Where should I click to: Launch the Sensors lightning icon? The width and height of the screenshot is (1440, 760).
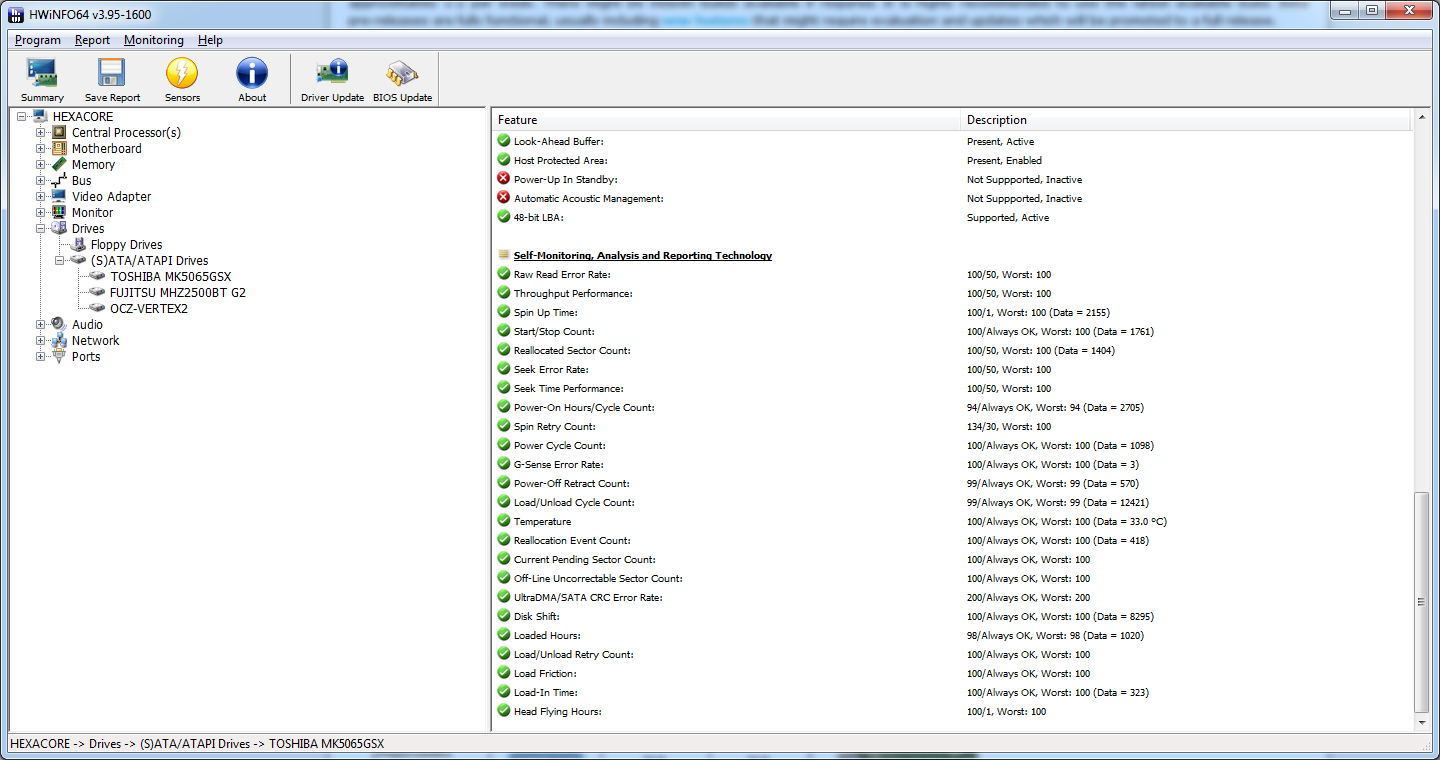click(182, 72)
